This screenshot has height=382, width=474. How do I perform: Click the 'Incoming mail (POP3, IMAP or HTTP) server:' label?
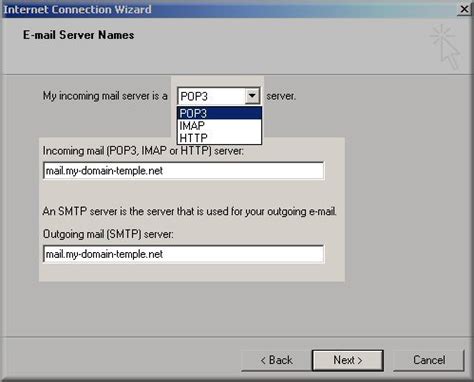pyautogui.click(x=143, y=151)
